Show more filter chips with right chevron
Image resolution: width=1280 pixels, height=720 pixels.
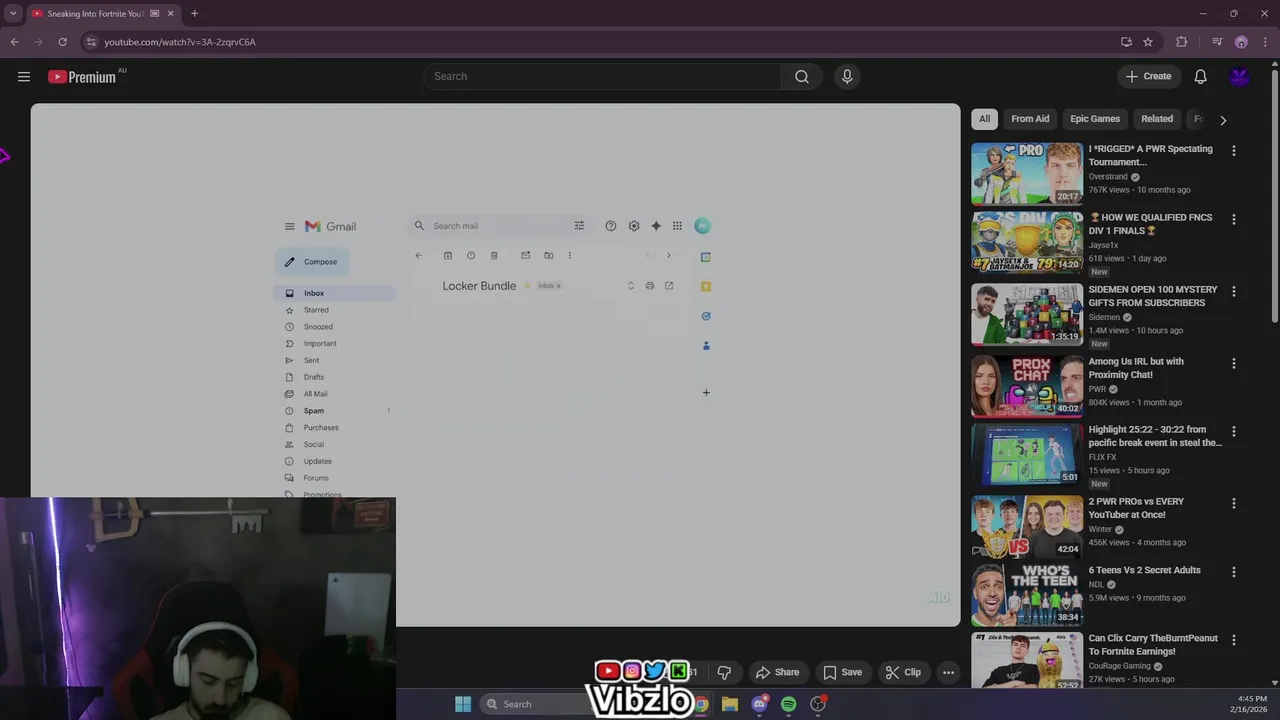1223,120
